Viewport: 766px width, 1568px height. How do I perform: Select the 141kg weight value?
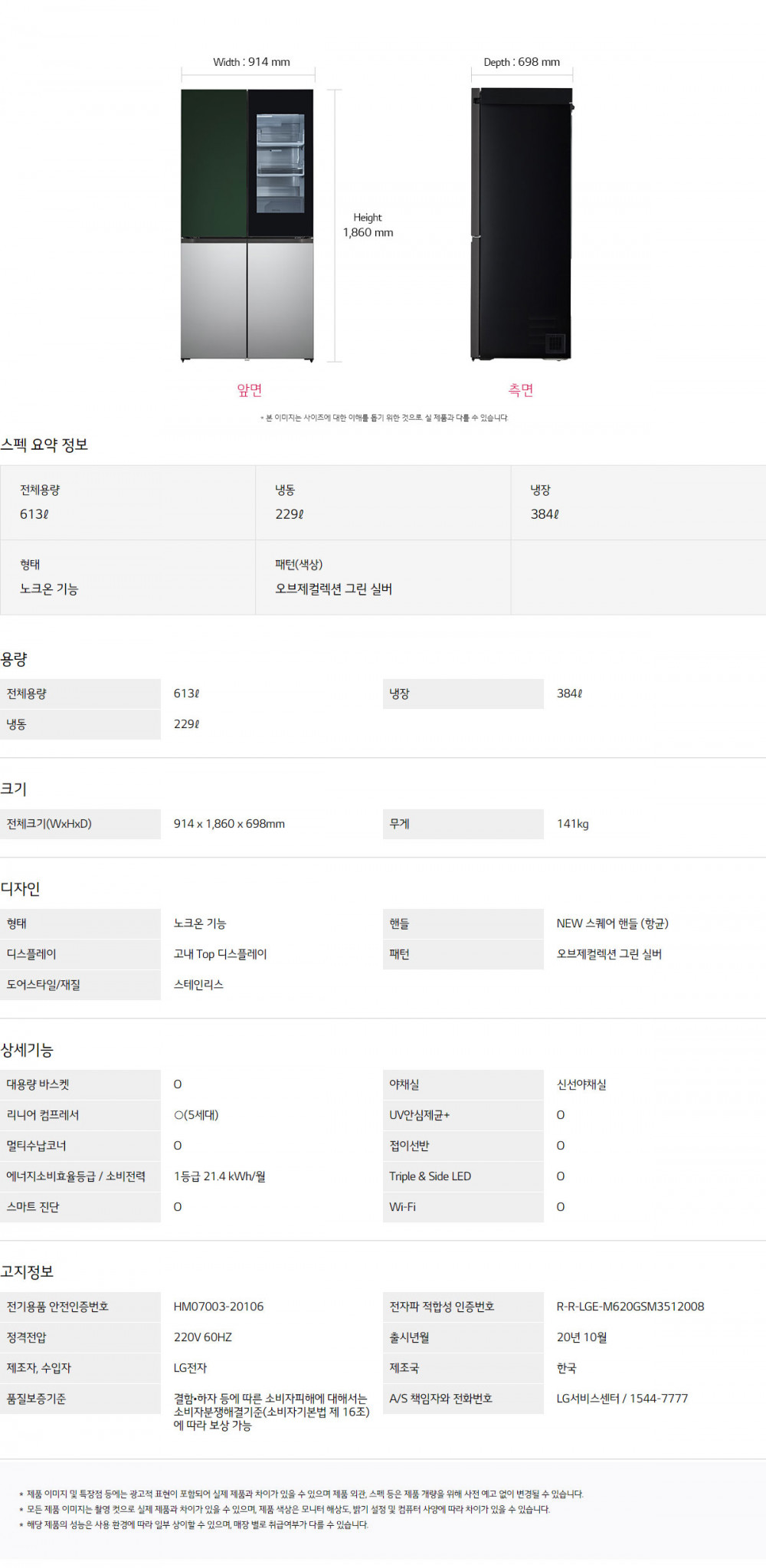(x=573, y=824)
